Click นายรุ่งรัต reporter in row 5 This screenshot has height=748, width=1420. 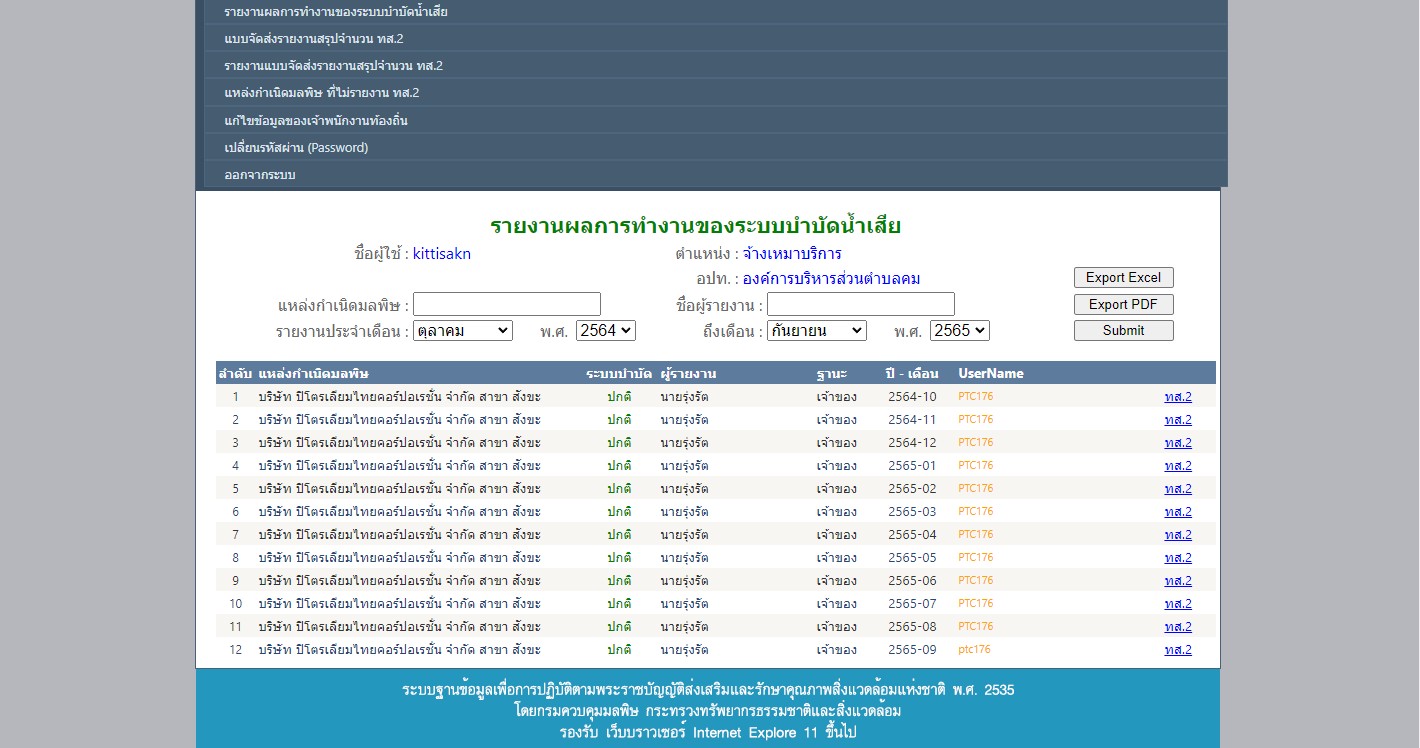tap(684, 488)
